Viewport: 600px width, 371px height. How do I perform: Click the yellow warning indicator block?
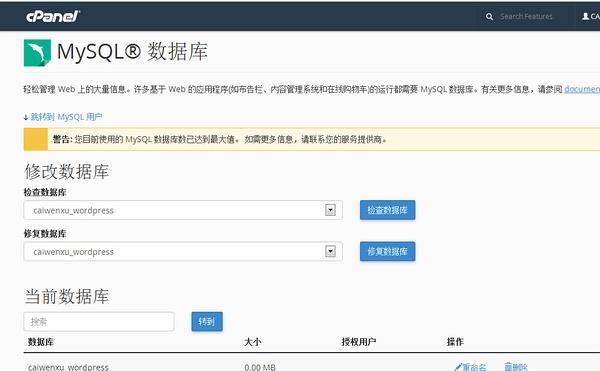coord(36,139)
